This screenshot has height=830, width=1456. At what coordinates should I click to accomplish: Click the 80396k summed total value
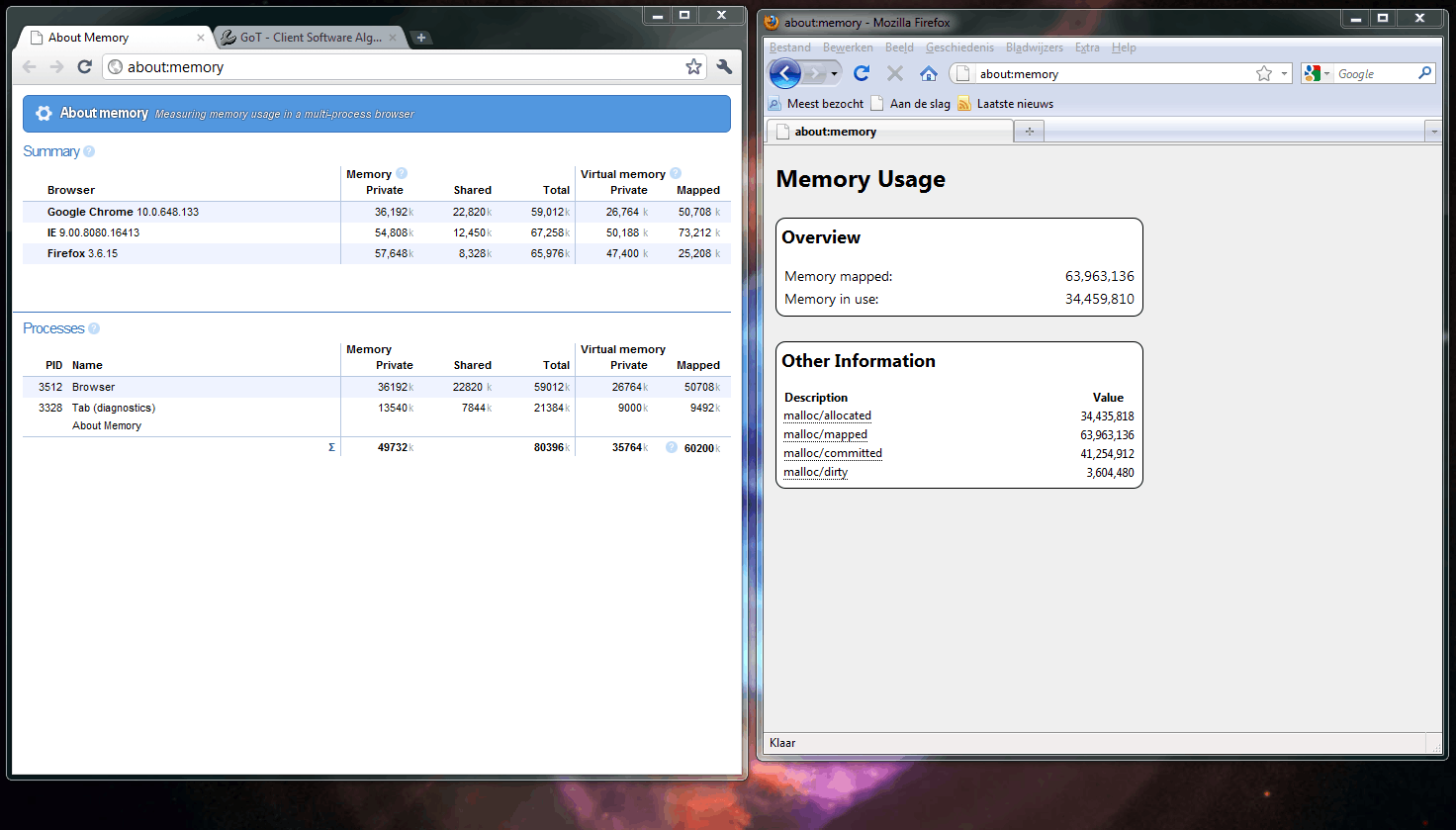tap(552, 447)
